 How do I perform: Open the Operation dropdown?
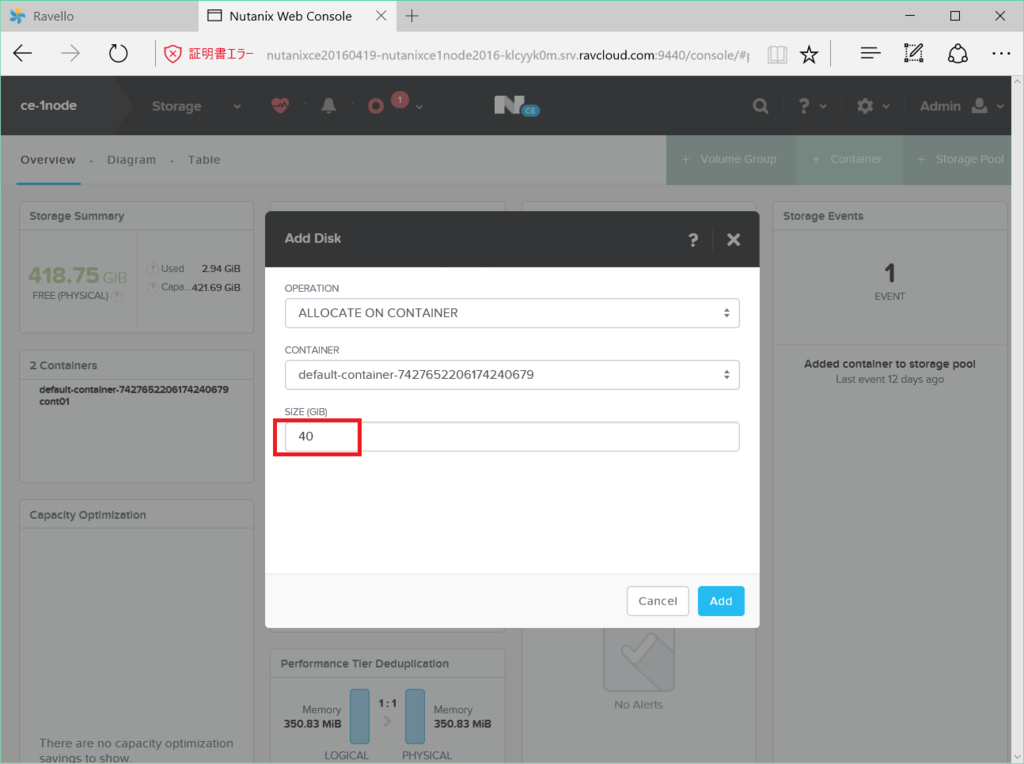[512, 313]
